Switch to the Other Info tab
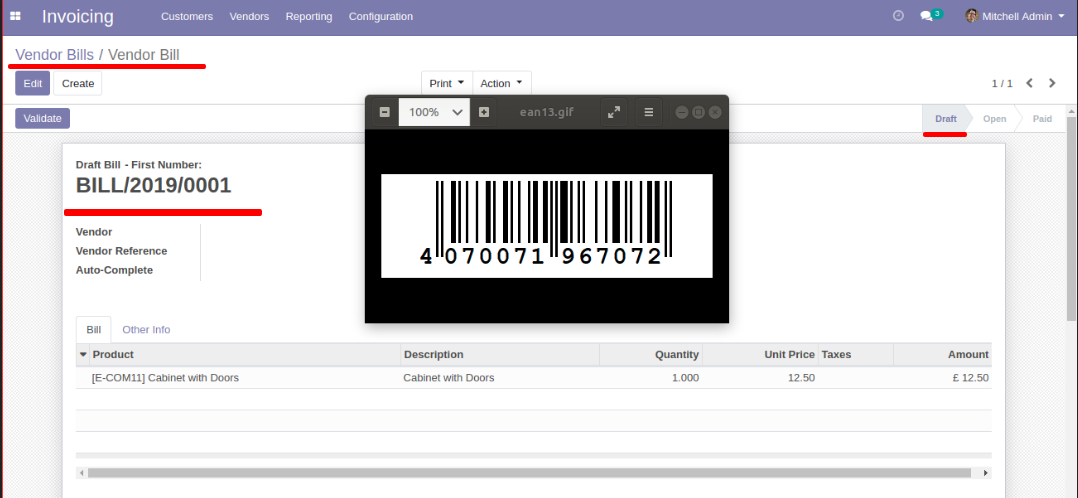 (x=146, y=329)
